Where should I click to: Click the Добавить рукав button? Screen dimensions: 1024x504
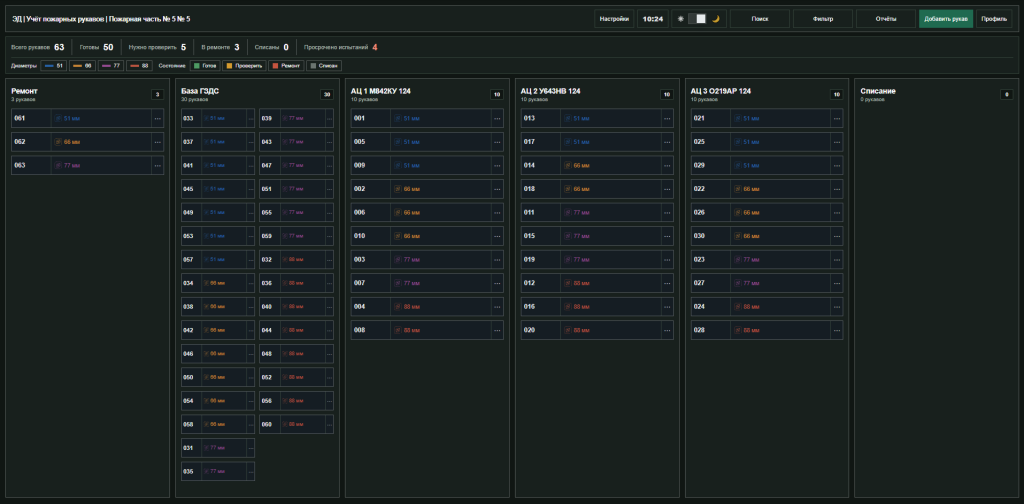[x=946, y=19]
